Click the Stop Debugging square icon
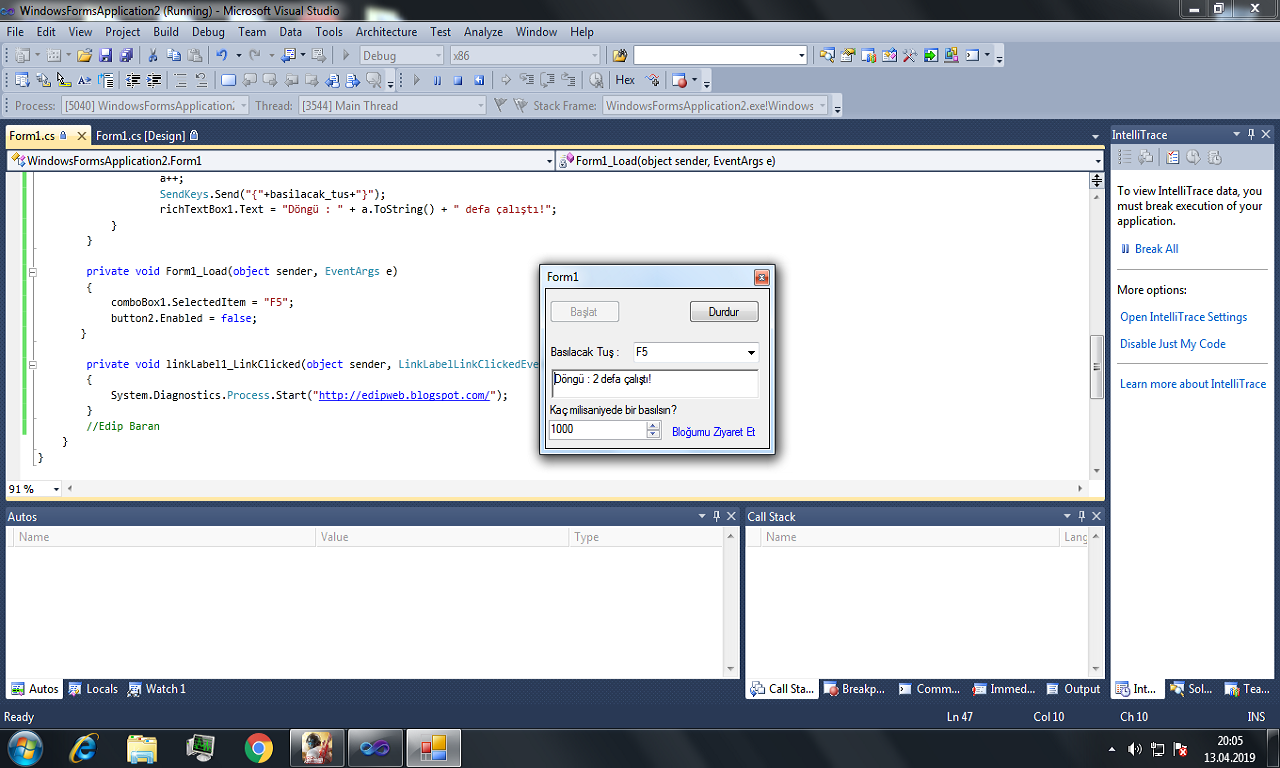 click(458, 80)
